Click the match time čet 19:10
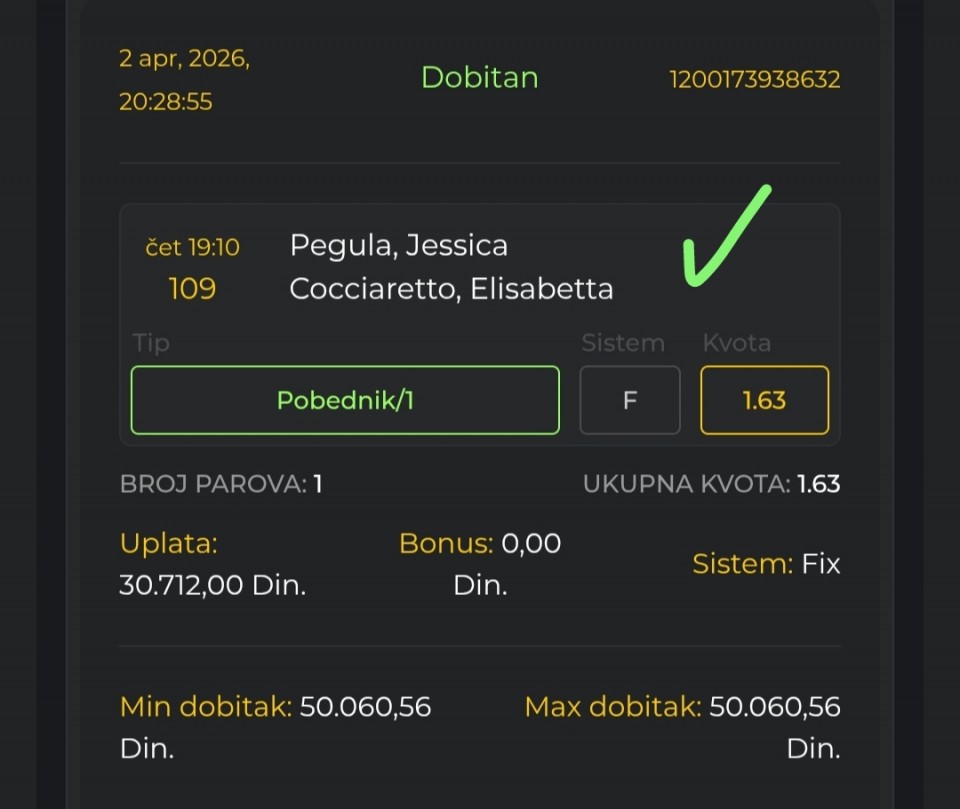 pos(192,247)
